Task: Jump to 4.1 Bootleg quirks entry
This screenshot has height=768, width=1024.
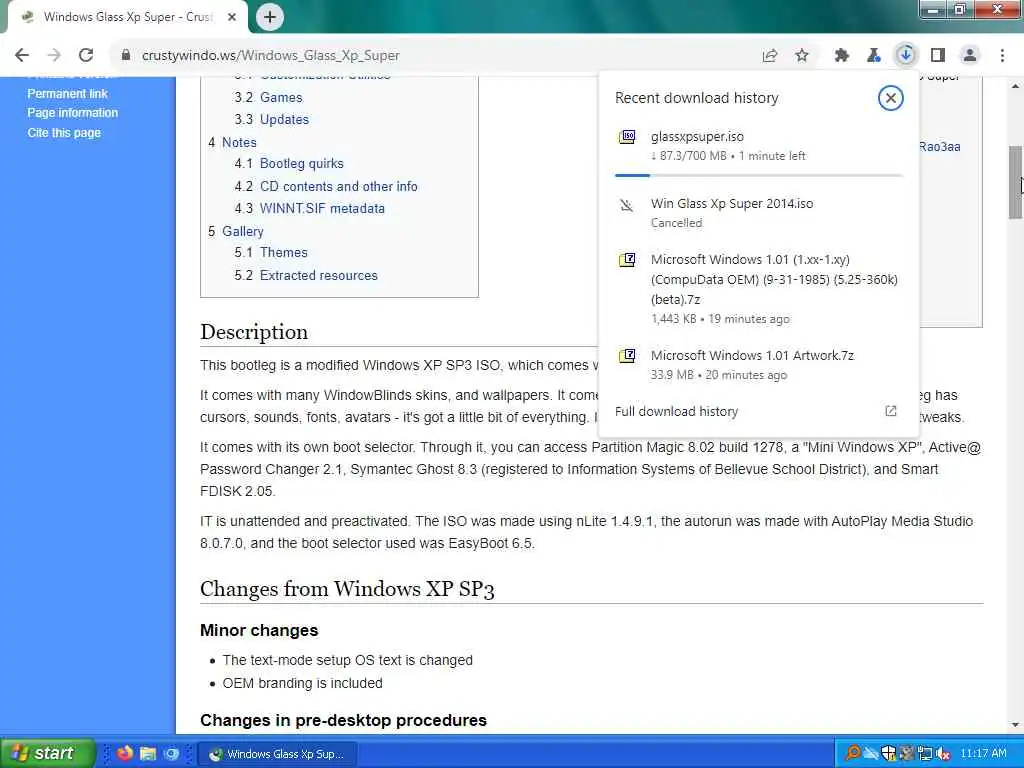Action: [289, 163]
